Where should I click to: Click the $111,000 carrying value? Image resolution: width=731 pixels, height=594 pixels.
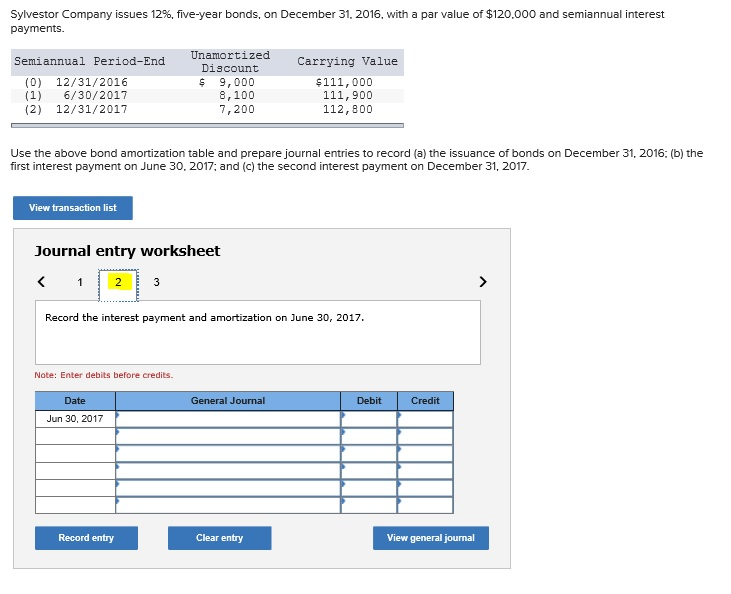coord(344,83)
